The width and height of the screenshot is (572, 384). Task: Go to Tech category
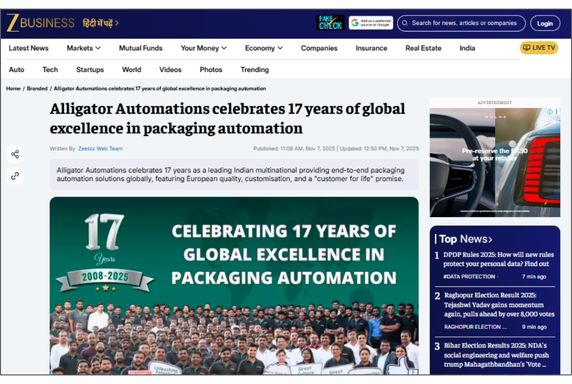pos(50,70)
